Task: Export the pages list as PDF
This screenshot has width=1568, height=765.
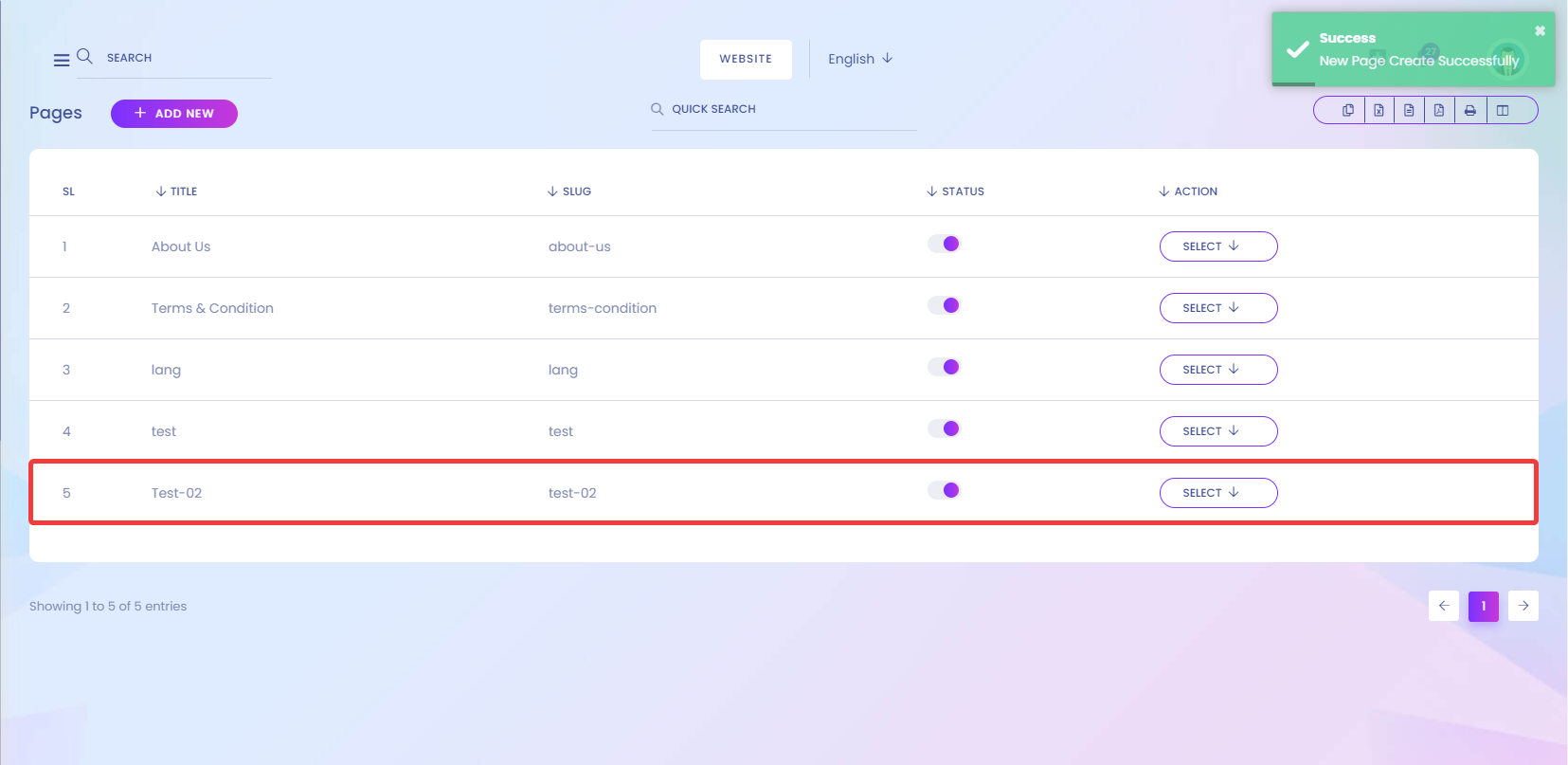Action: [1439, 111]
